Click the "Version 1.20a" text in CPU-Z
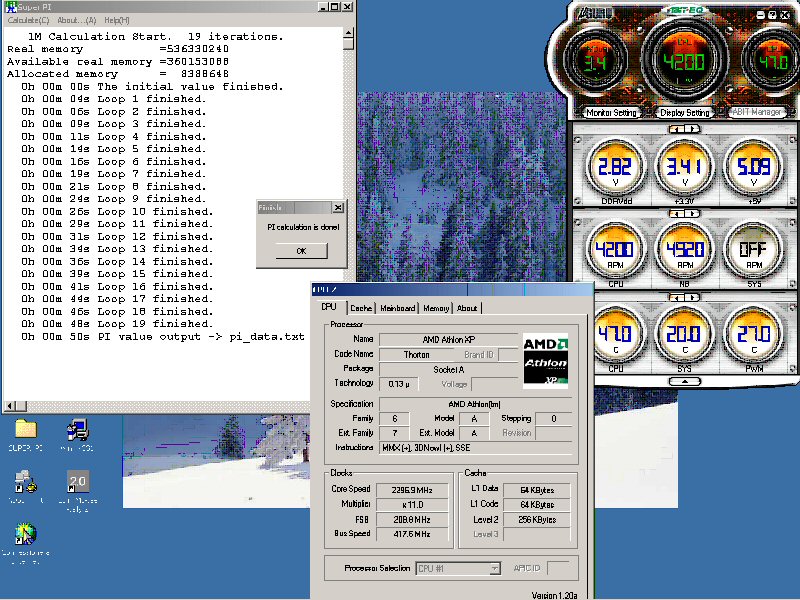The image size is (800, 600). 554,595
